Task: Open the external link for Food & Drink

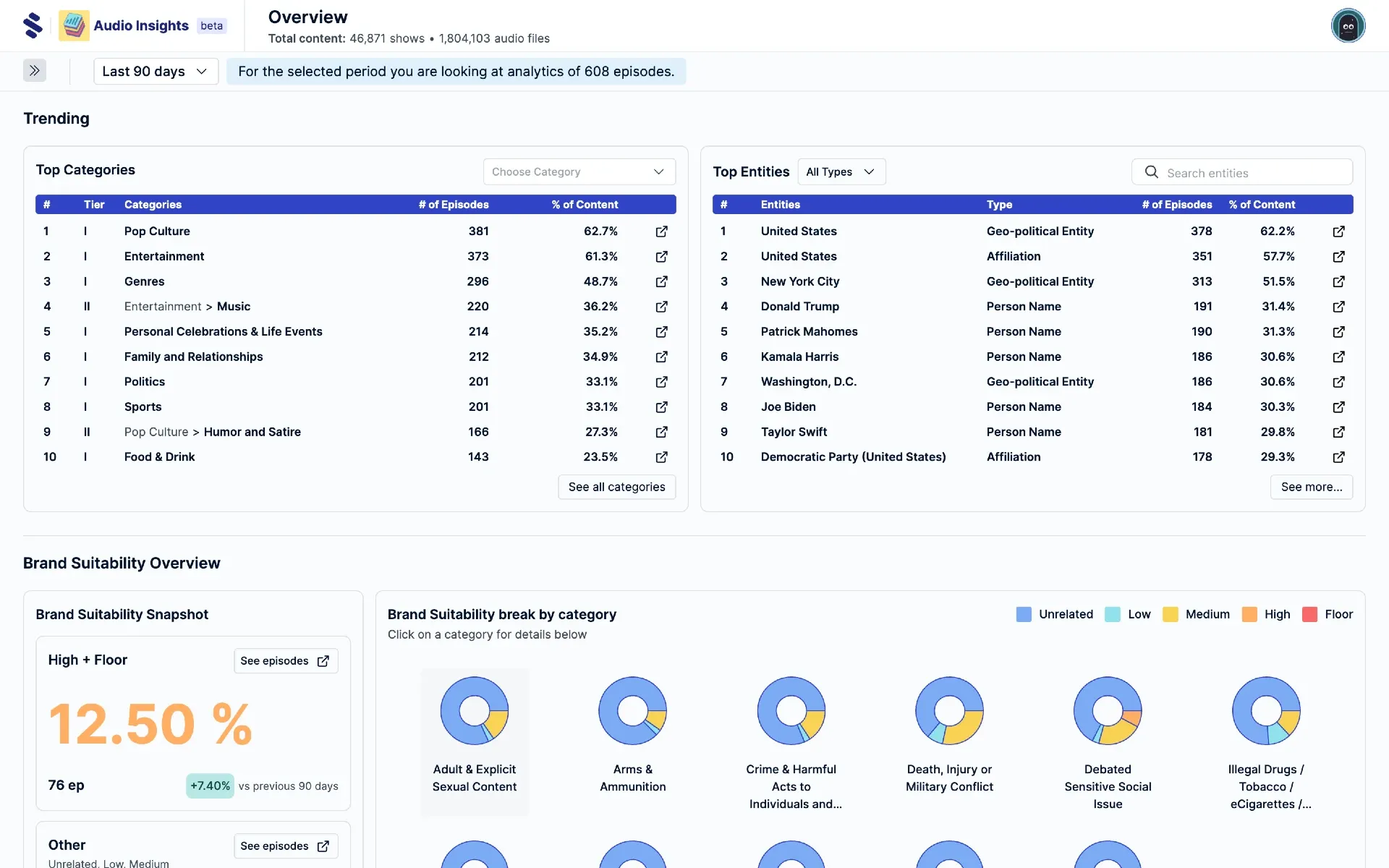Action: pos(661,457)
